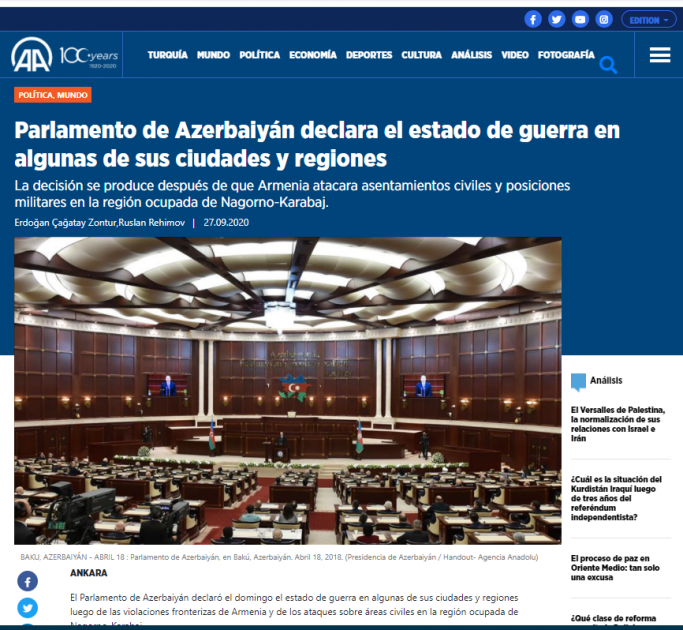Open El proceso de paz article link
The width and height of the screenshot is (683, 630).
click(615, 568)
